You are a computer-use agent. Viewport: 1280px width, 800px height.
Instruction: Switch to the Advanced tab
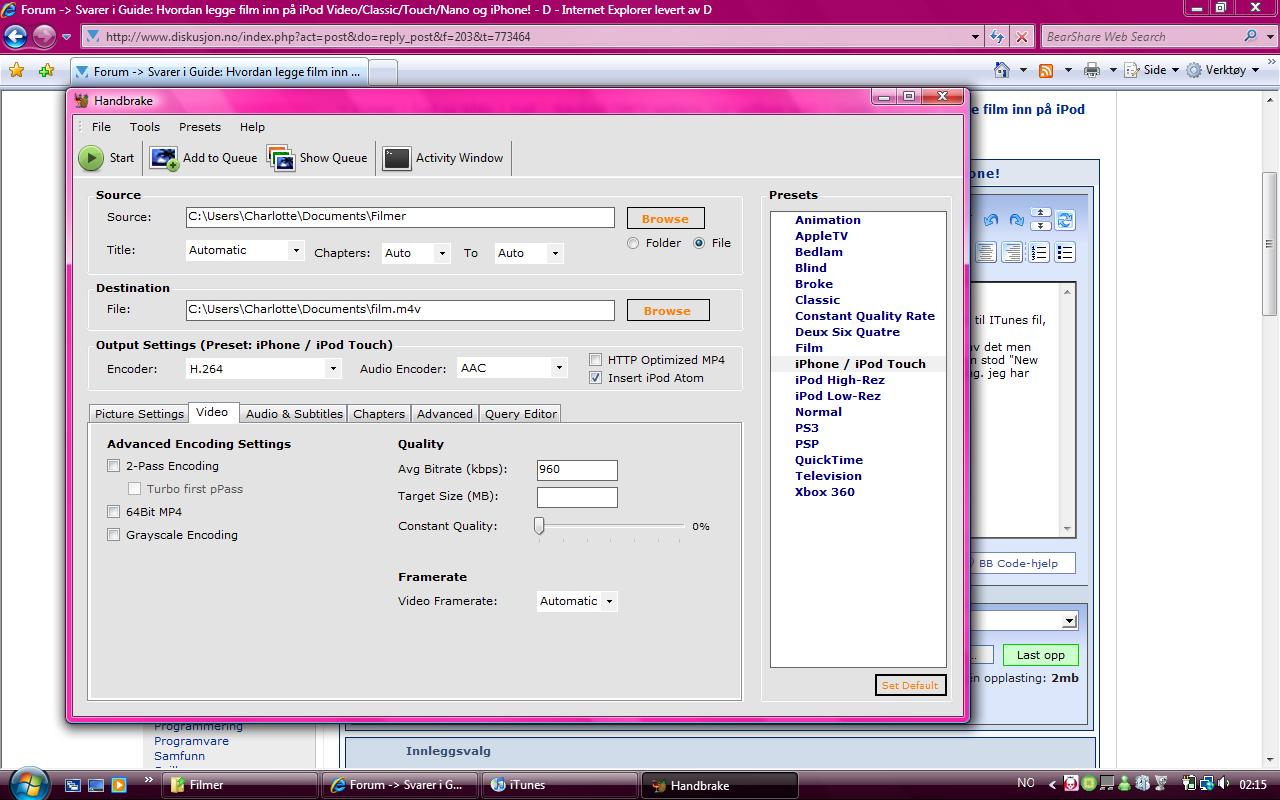[445, 414]
